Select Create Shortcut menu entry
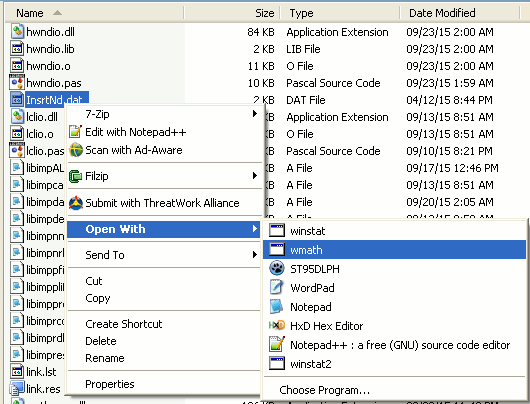The image size is (530, 404). (165, 324)
